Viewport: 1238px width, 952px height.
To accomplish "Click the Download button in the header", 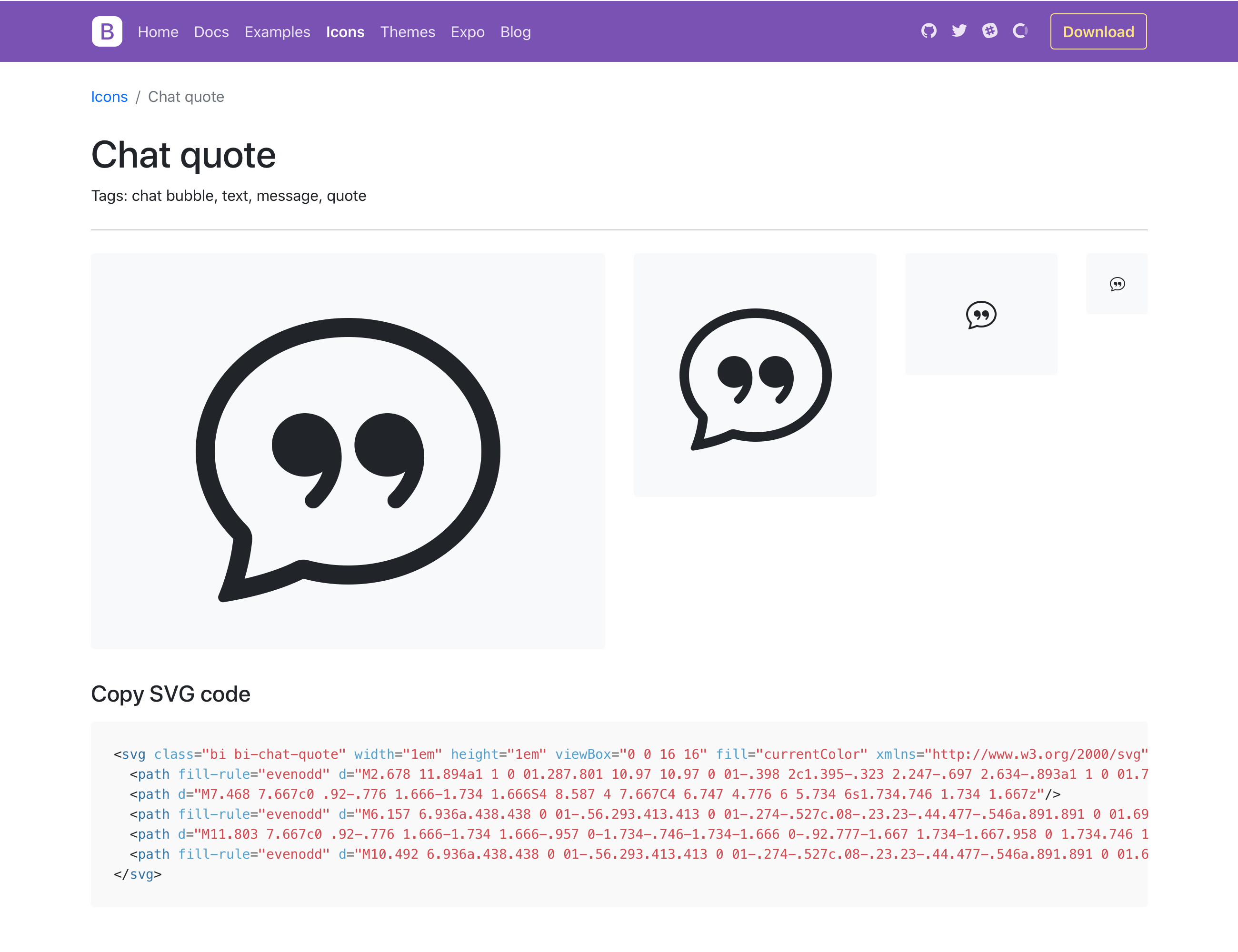I will click(x=1098, y=32).
